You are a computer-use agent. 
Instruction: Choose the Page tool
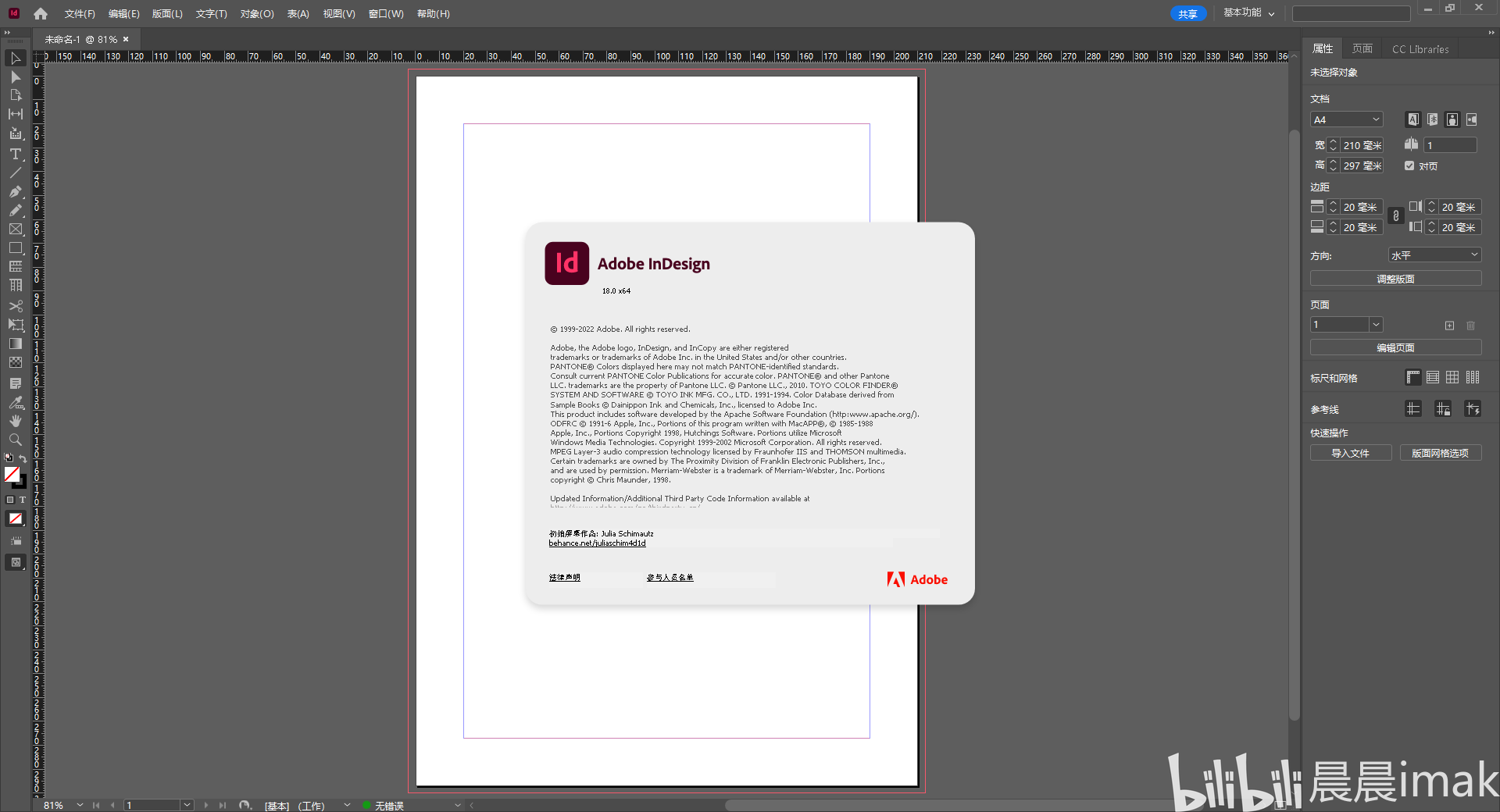tap(16, 95)
